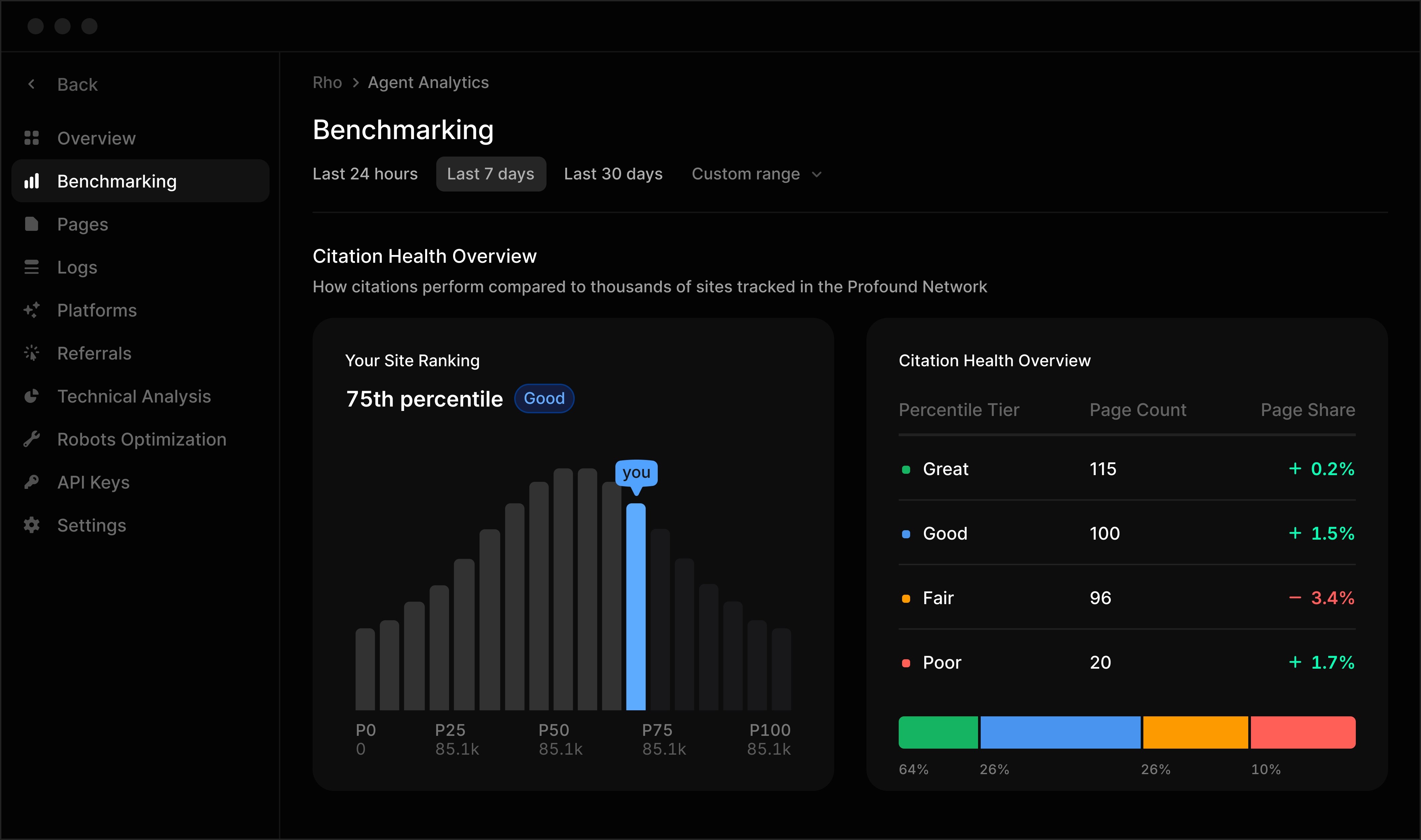Open the Overview section
Image resolution: width=1421 pixels, height=840 pixels.
[x=140, y=138]
